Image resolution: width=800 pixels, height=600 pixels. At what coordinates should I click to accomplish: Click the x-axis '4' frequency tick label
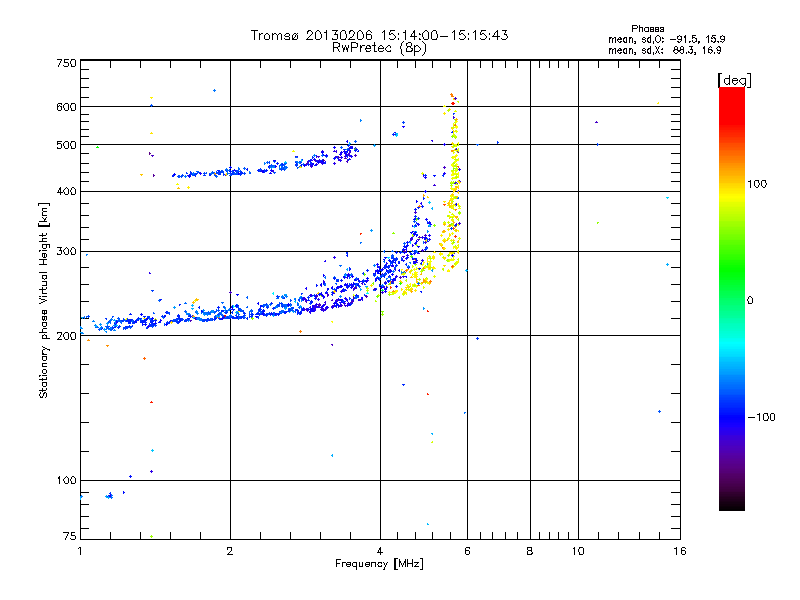click(380, 551)
